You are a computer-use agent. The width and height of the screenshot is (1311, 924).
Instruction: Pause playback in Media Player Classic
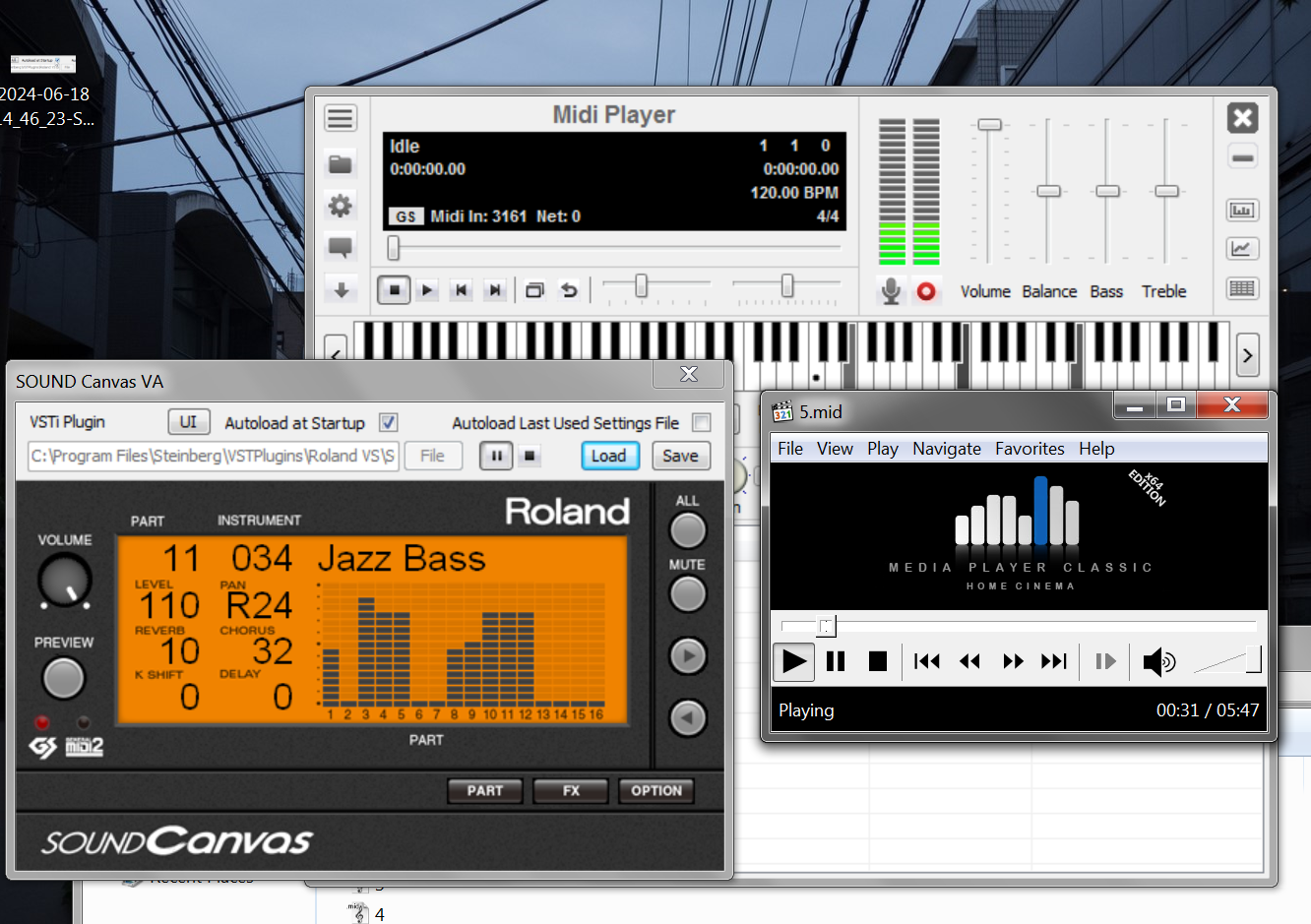[836, 661]
